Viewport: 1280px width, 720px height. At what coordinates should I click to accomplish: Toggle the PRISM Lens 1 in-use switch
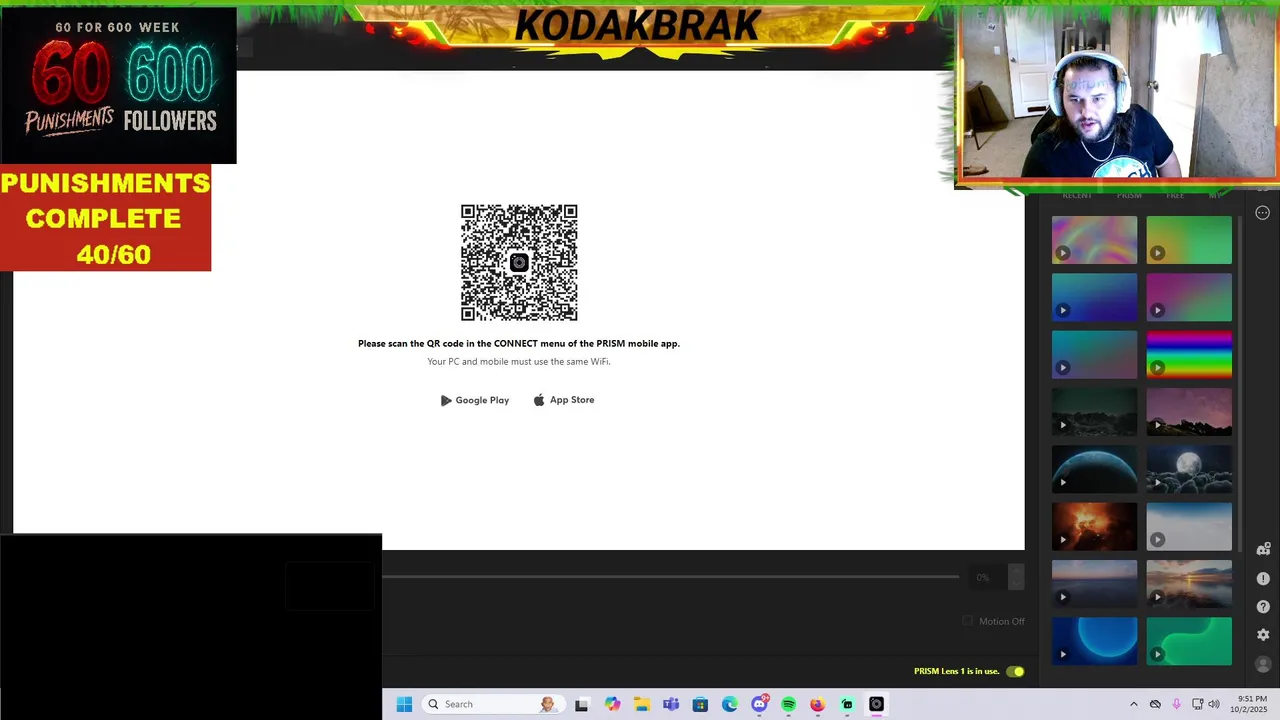[x=1015, y=671]
